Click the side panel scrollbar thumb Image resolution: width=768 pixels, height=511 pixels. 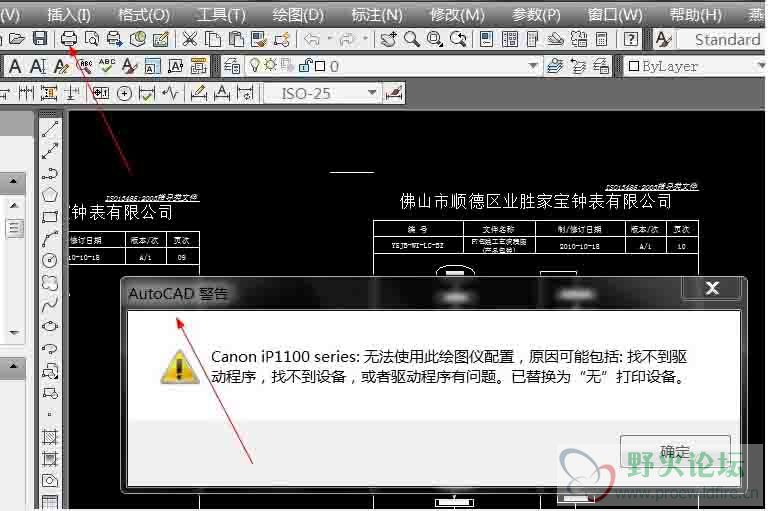coord(15,228)
